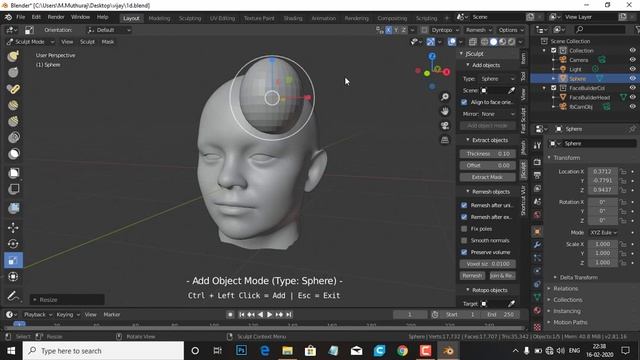Adjust the Thickness 0.10 slider
640x360 pixels.
487,154
